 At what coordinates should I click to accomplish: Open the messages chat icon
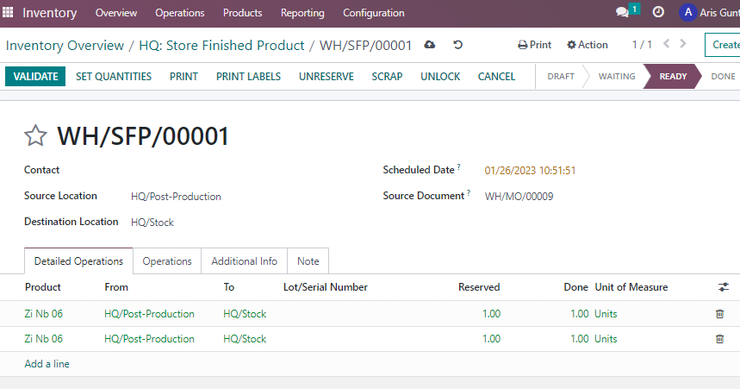(622, 12)
